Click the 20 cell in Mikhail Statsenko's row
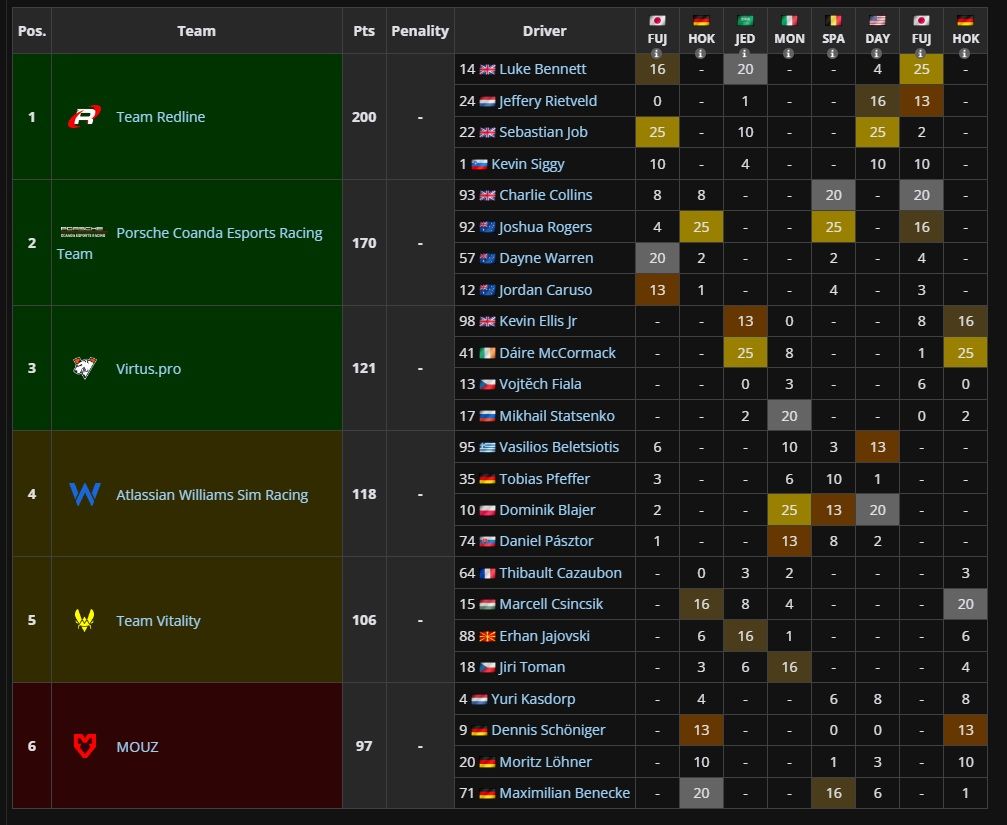 pyautogui.click(x=789, y=415)
